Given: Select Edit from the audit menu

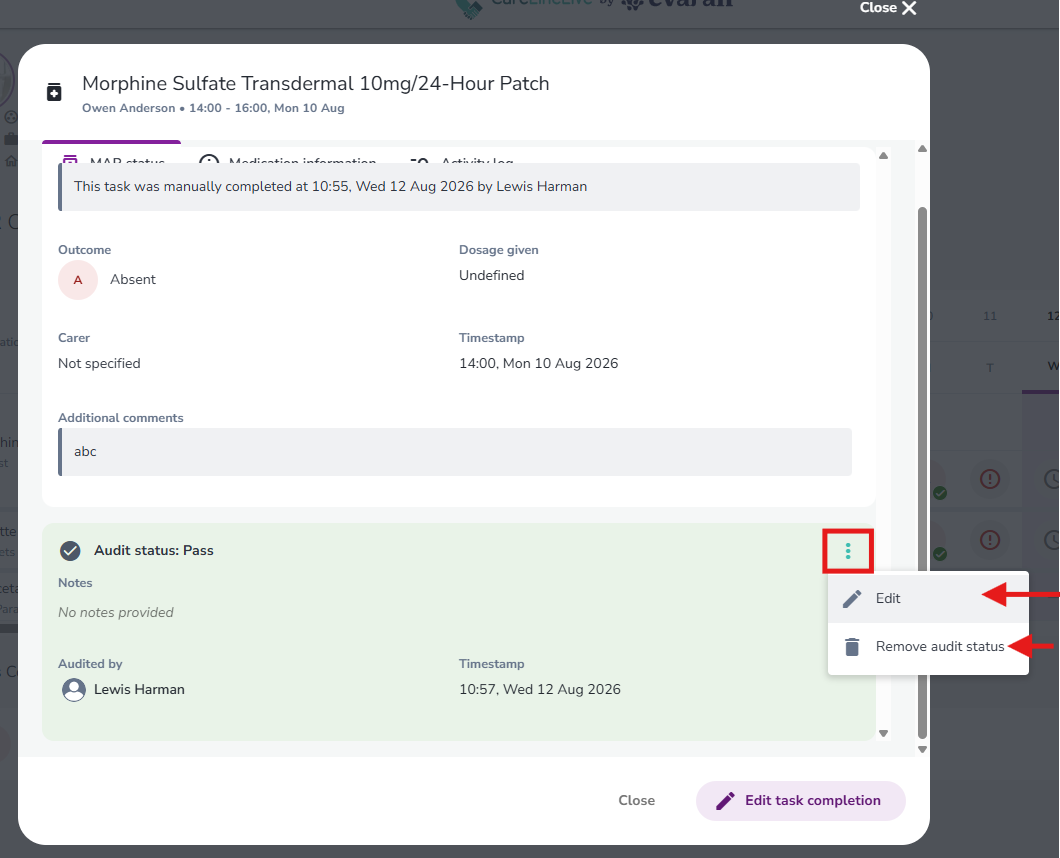Looking at the screenshot, I should pos(928,598).
